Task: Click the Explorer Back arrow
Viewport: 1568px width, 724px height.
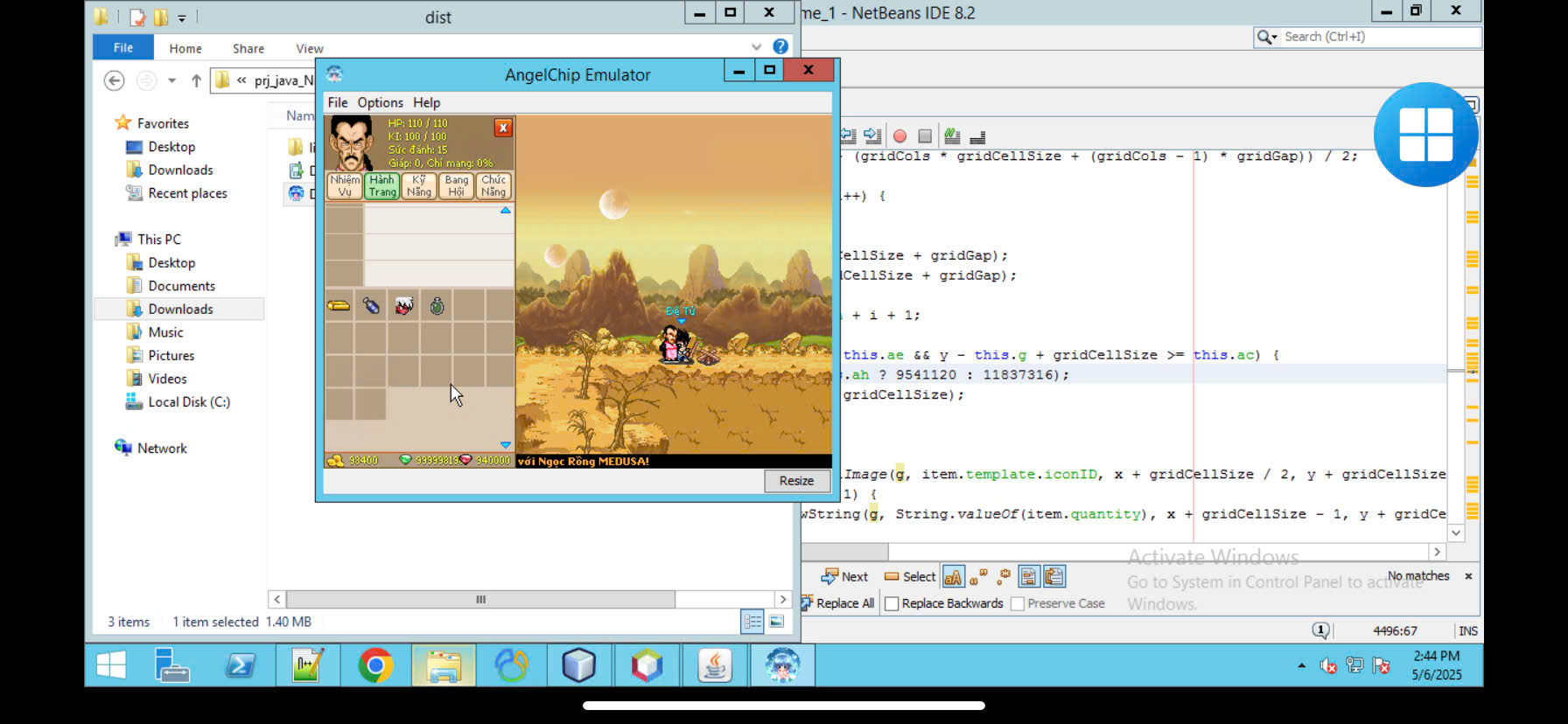Action: tap(114, 80)
